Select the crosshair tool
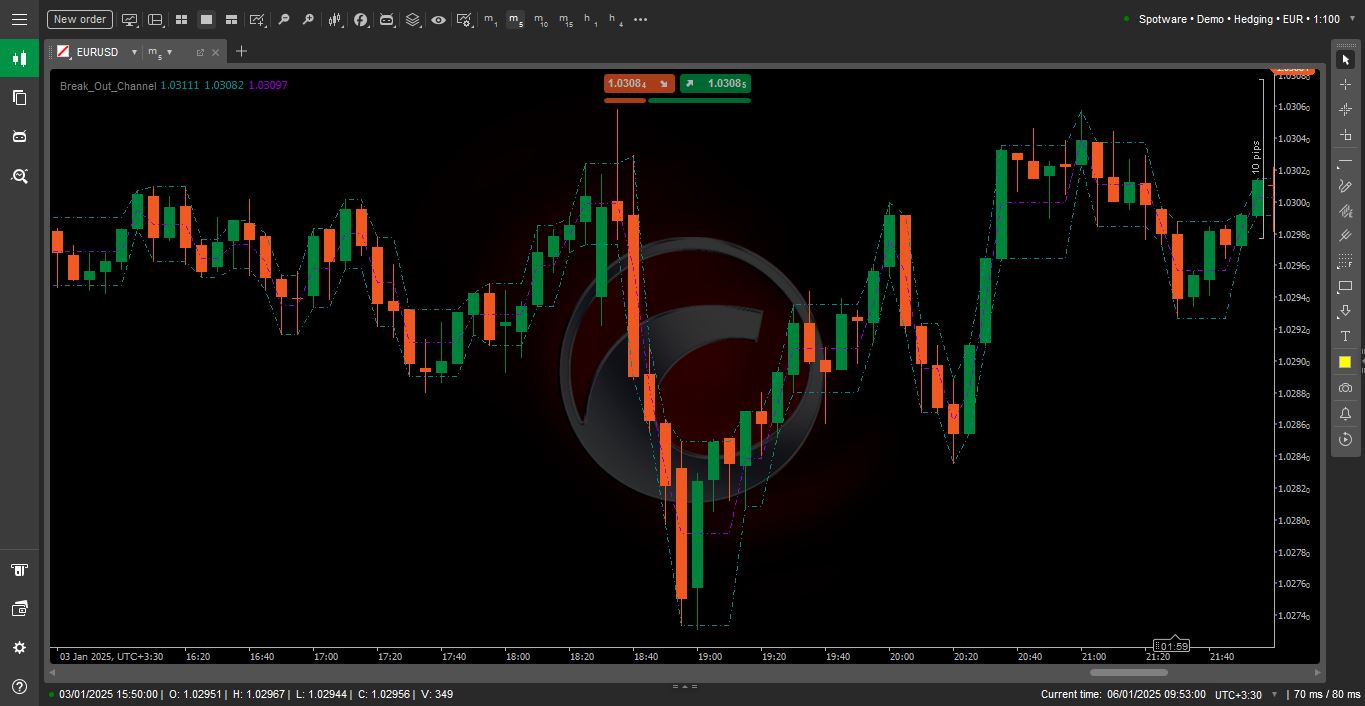The image size is (1365, 706). pos(1345,84)
